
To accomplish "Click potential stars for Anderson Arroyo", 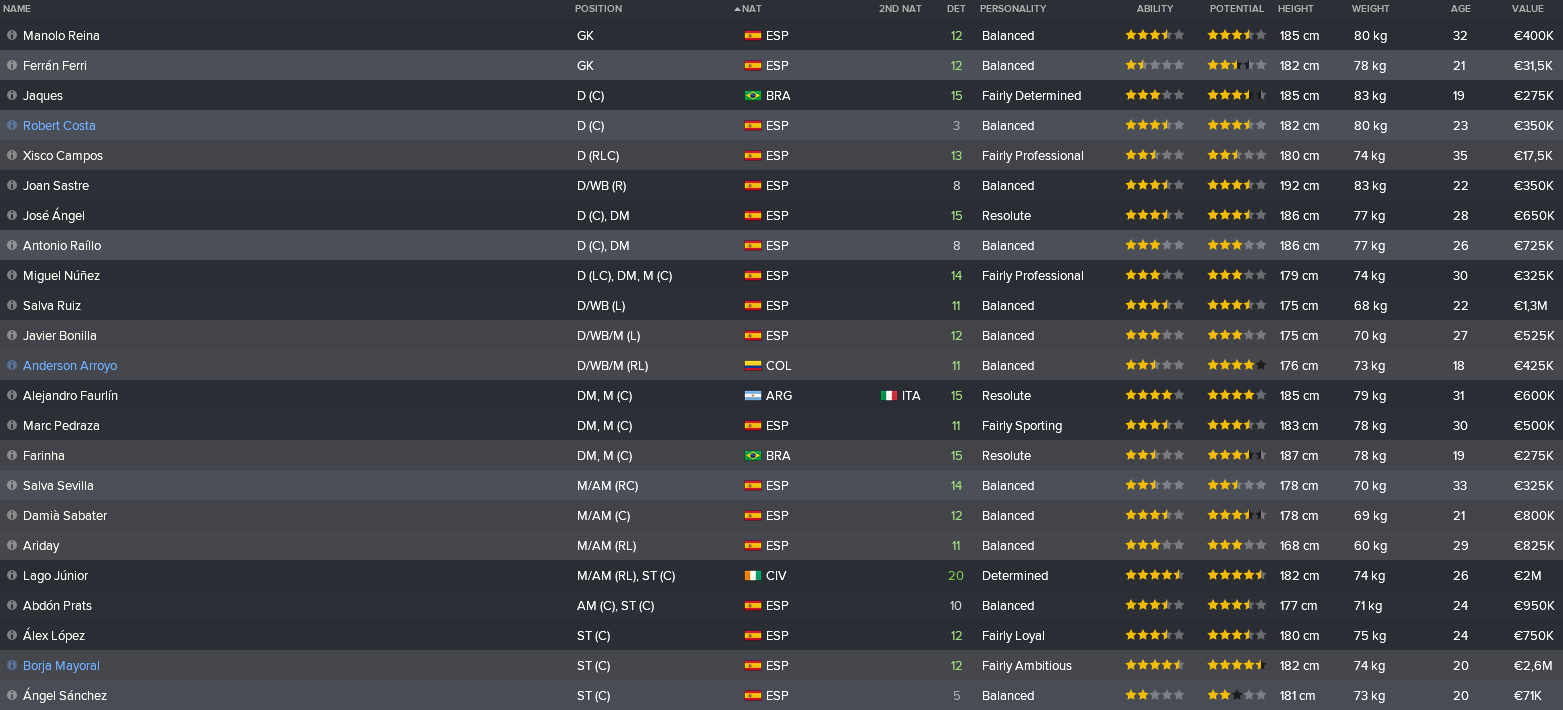I will tap(1237, 365).
